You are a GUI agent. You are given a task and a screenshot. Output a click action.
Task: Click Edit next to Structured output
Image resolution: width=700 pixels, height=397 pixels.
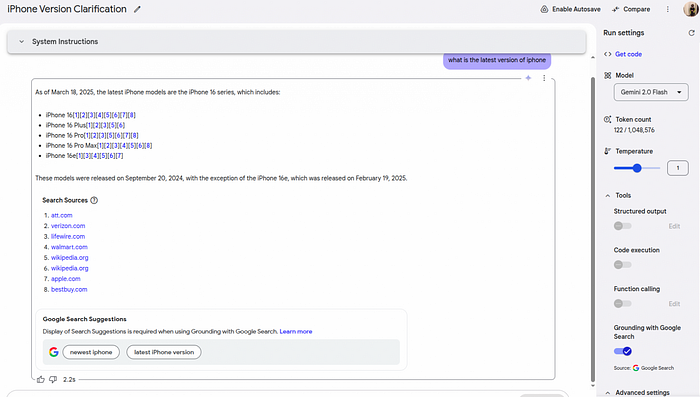(x=674, y=226)
